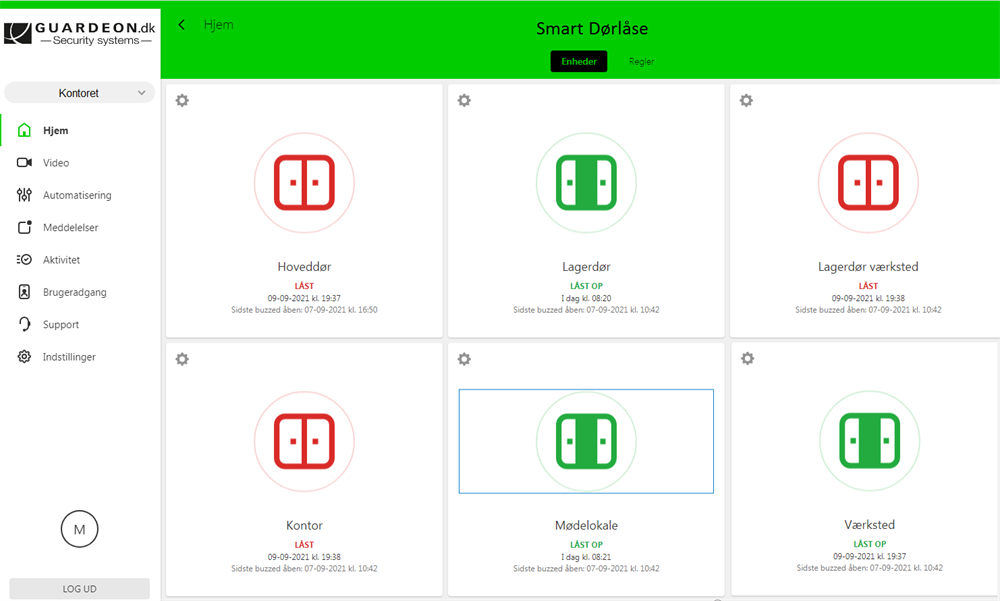Click the Lagerdør door name
The height and width of the screenshot is (601, 1000).
[586, 267]
